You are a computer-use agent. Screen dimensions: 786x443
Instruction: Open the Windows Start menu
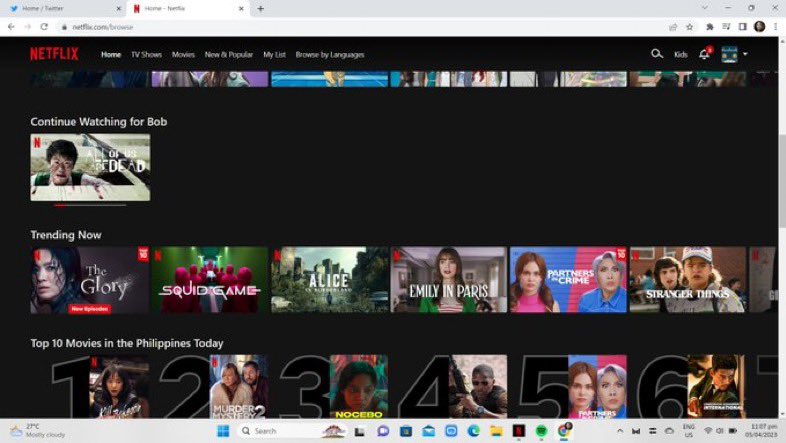[x=223, y=431]
